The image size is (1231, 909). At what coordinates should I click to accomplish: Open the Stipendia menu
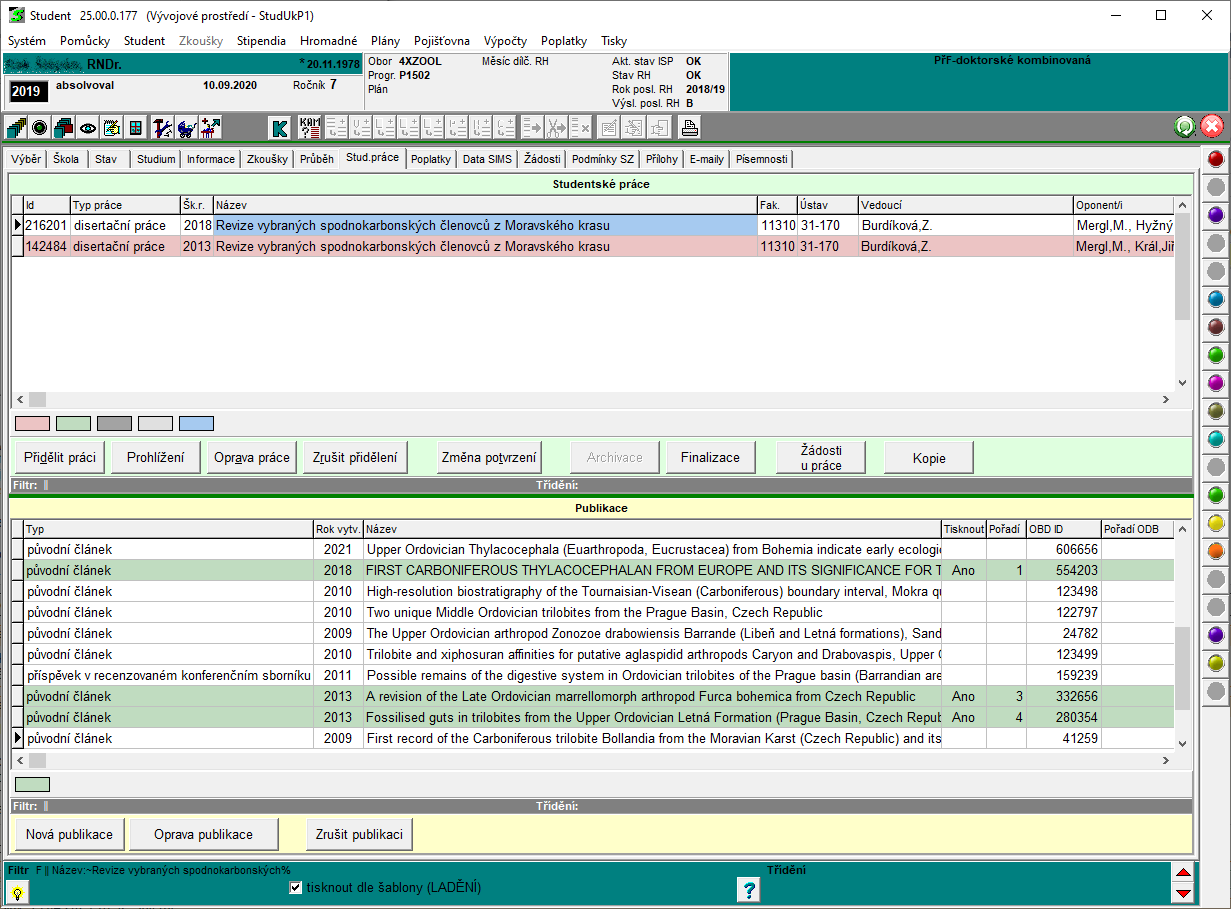coord(261,41)
